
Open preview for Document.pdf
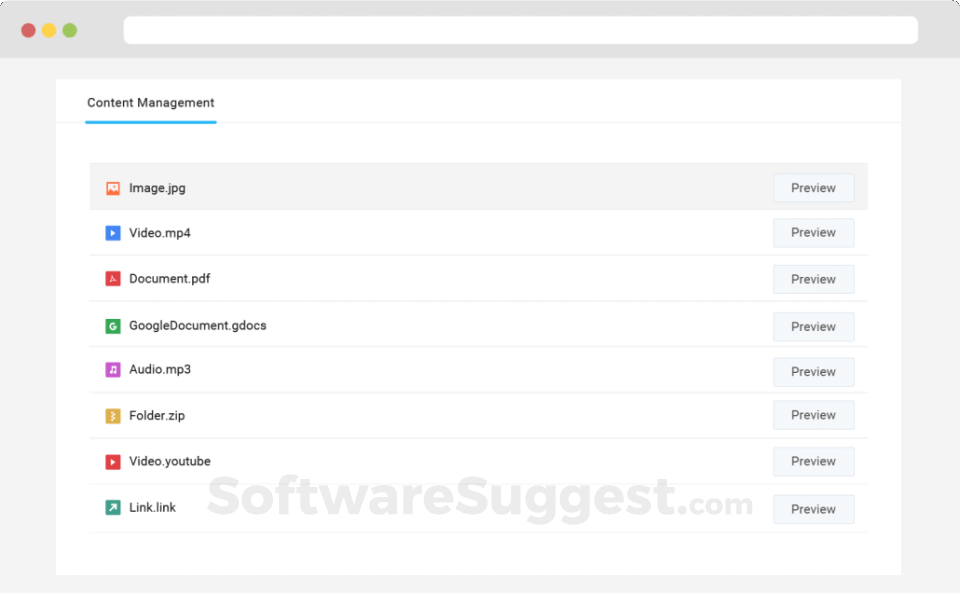(x=813, y=279)
